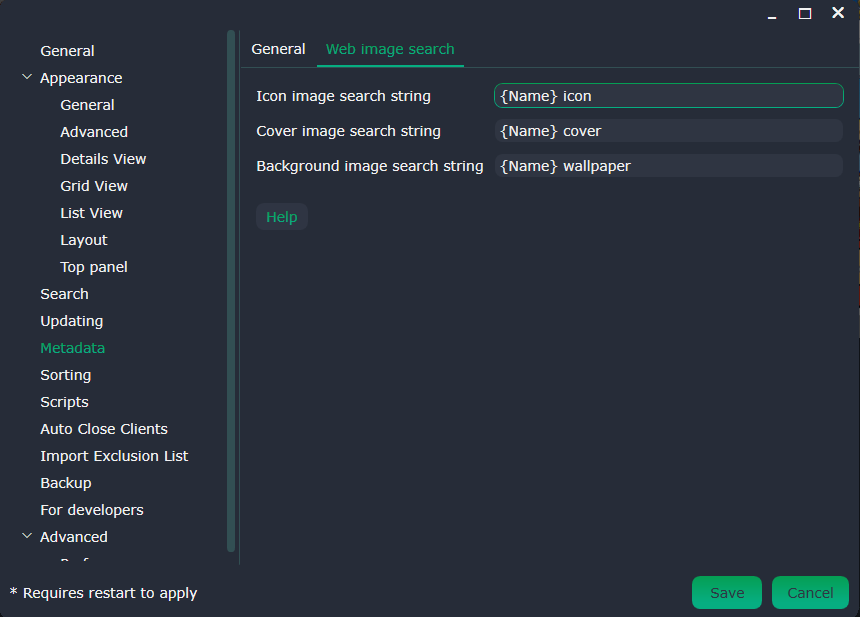
Task: Open the Web image search tab
Action: click(x=390, y=48)
